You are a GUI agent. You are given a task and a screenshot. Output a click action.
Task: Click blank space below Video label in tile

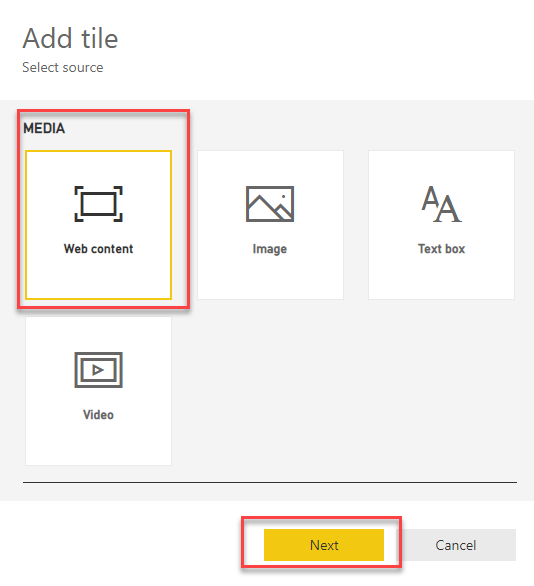click(x=98, y=444)
